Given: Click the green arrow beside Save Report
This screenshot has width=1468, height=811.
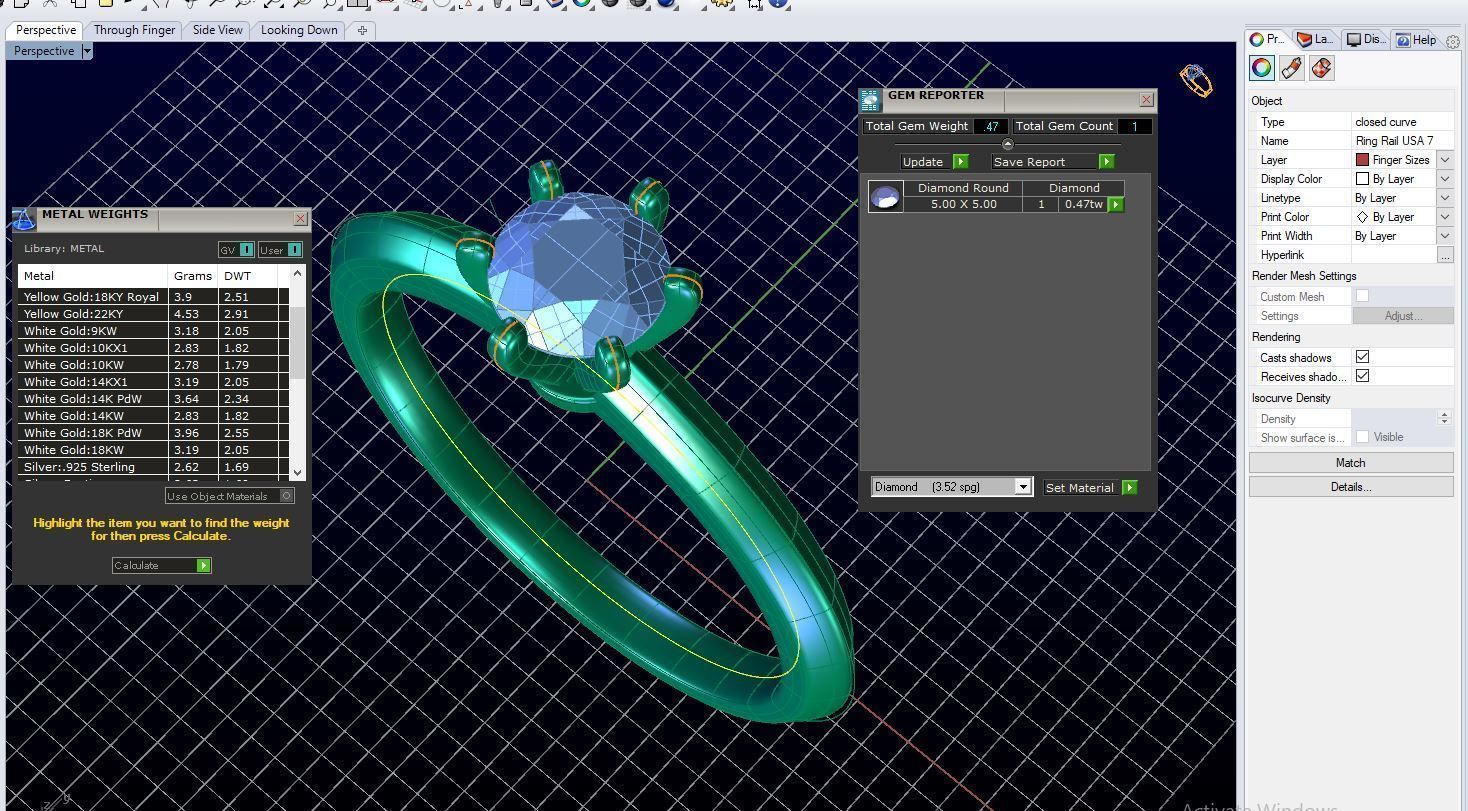Looking at the screenshot, I should click(x=1106, y=161).
